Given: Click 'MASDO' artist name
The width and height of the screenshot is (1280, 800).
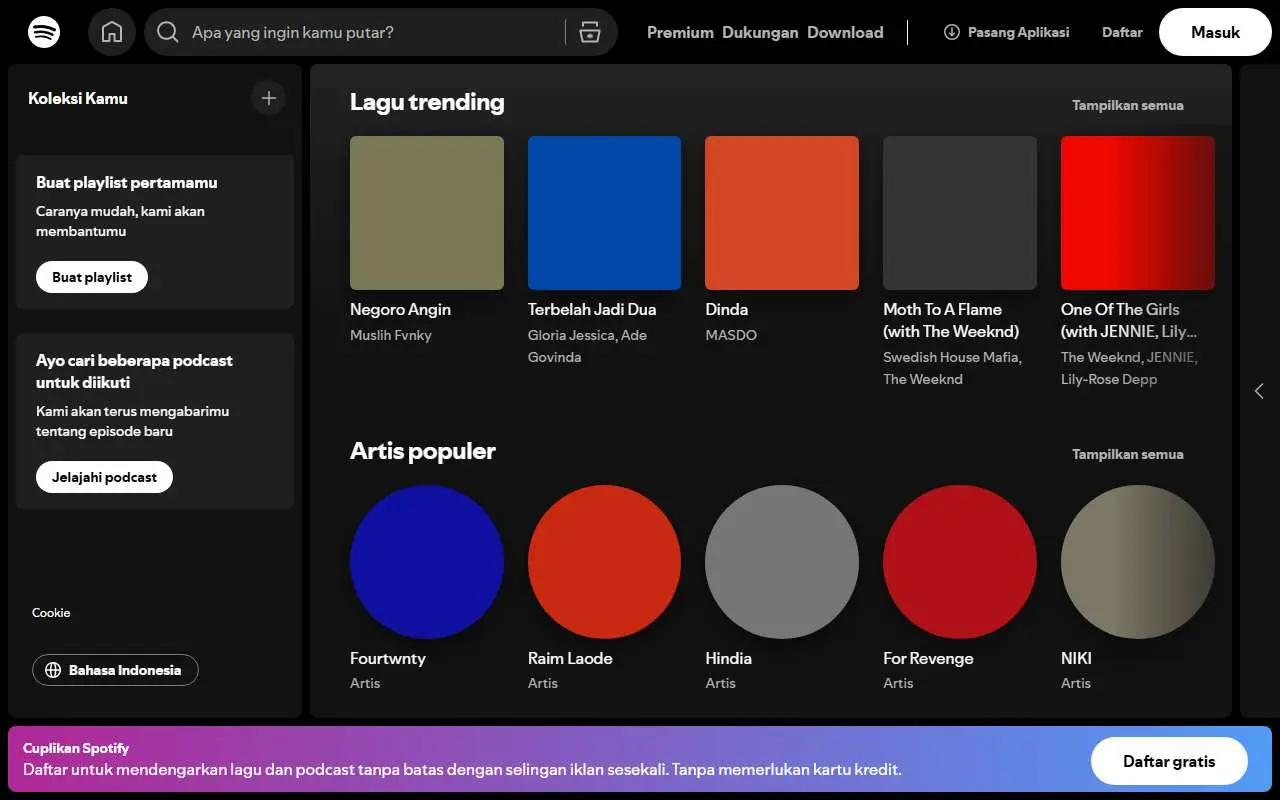Looking at the screenshot, I should (x=731, y=335).
